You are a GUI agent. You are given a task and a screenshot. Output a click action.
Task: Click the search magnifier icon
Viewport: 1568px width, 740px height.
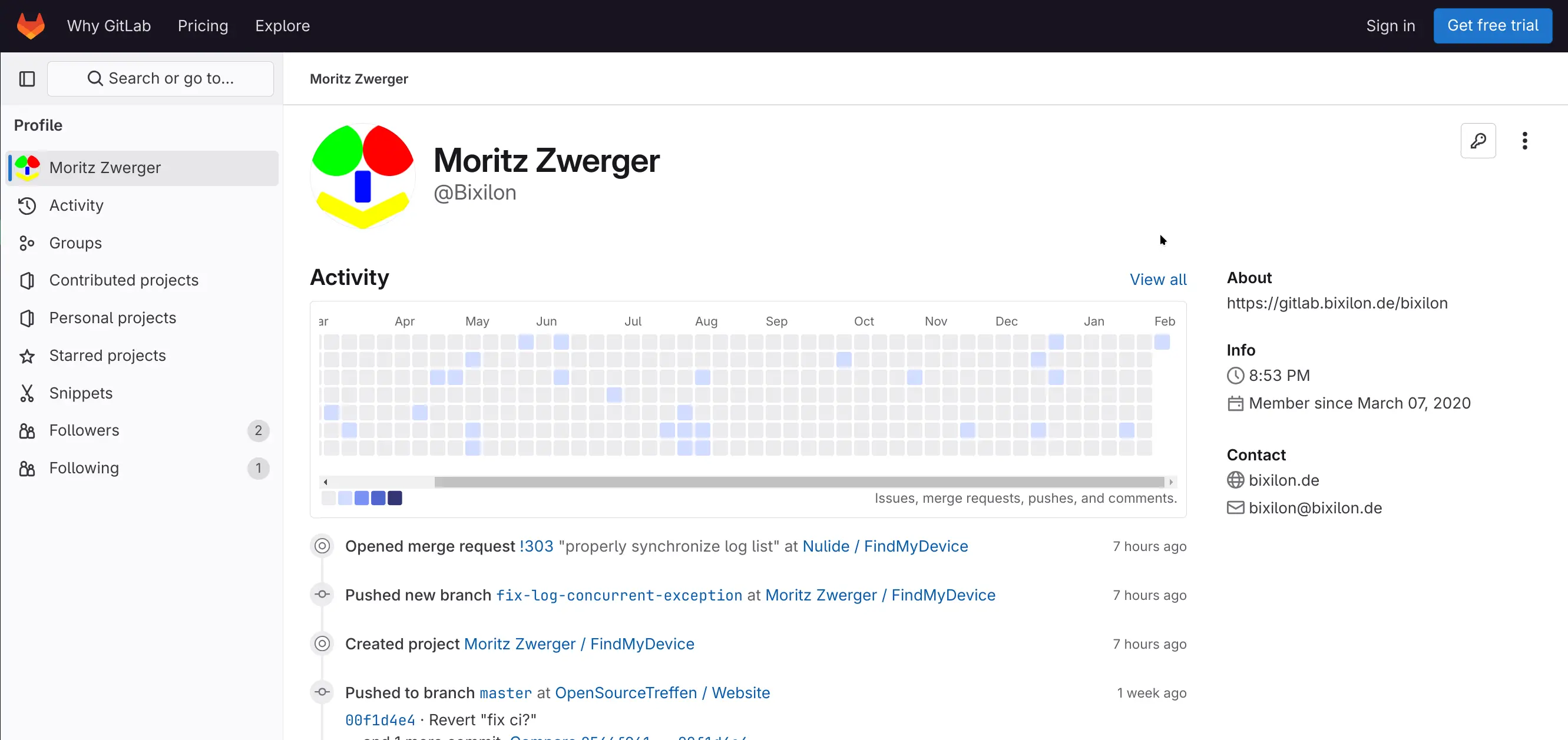[x=95, y=78]
